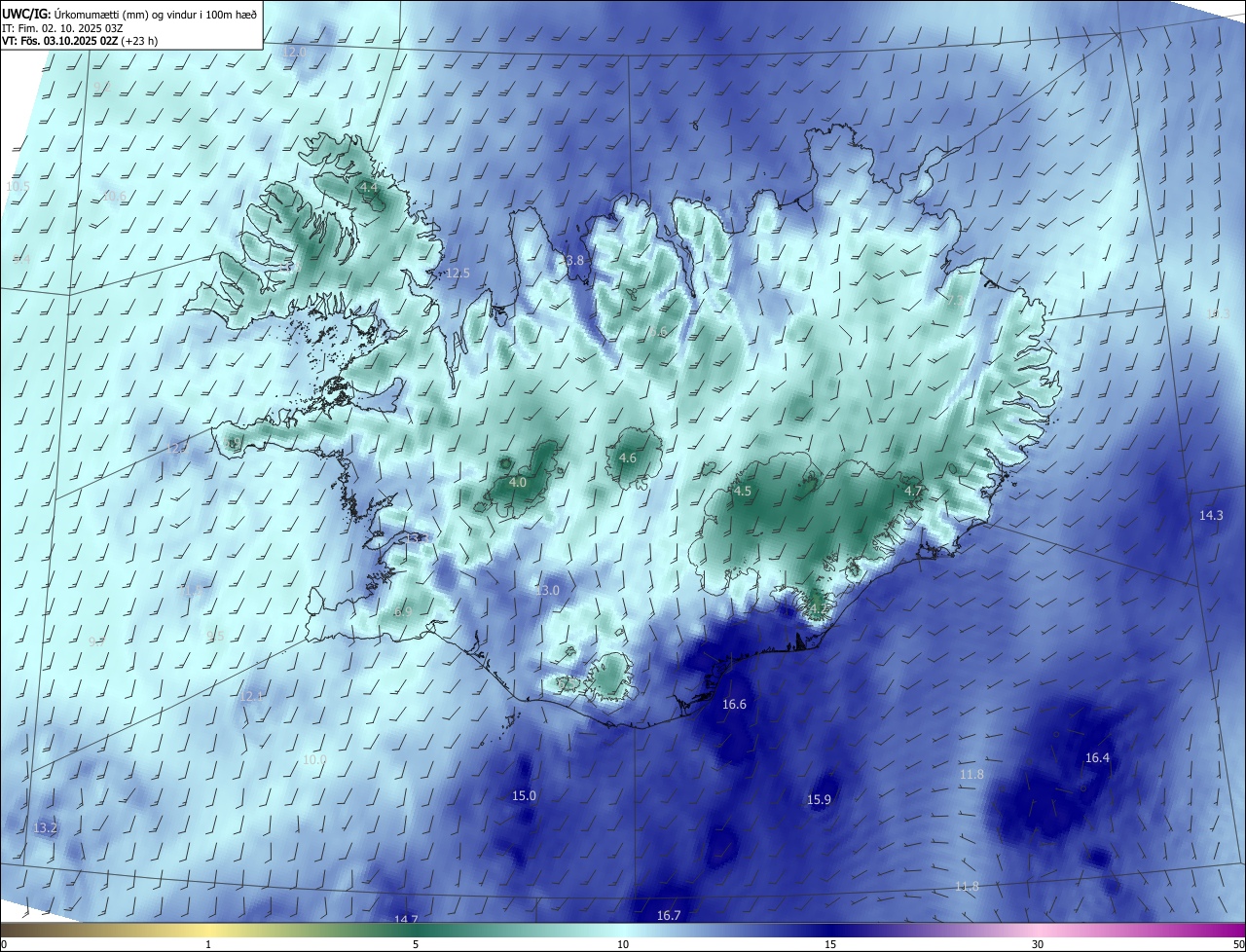Click the 12.1 value label
Image resolution: width=1246 pixels, height=952 pixels.
pyautogui.click(x=251, y=697)
